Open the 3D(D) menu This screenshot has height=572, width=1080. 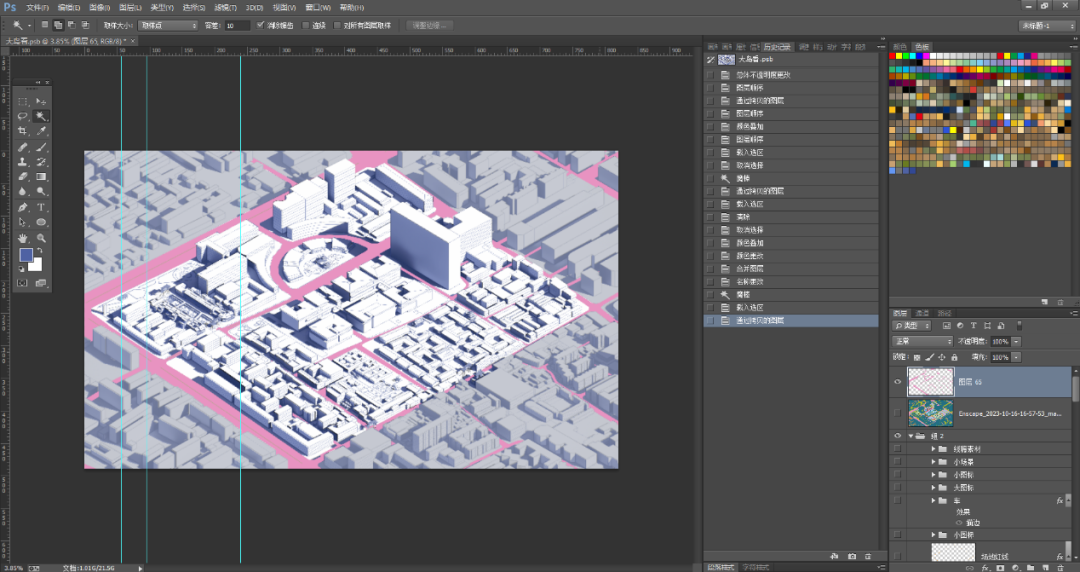click(x=254, y=8)
